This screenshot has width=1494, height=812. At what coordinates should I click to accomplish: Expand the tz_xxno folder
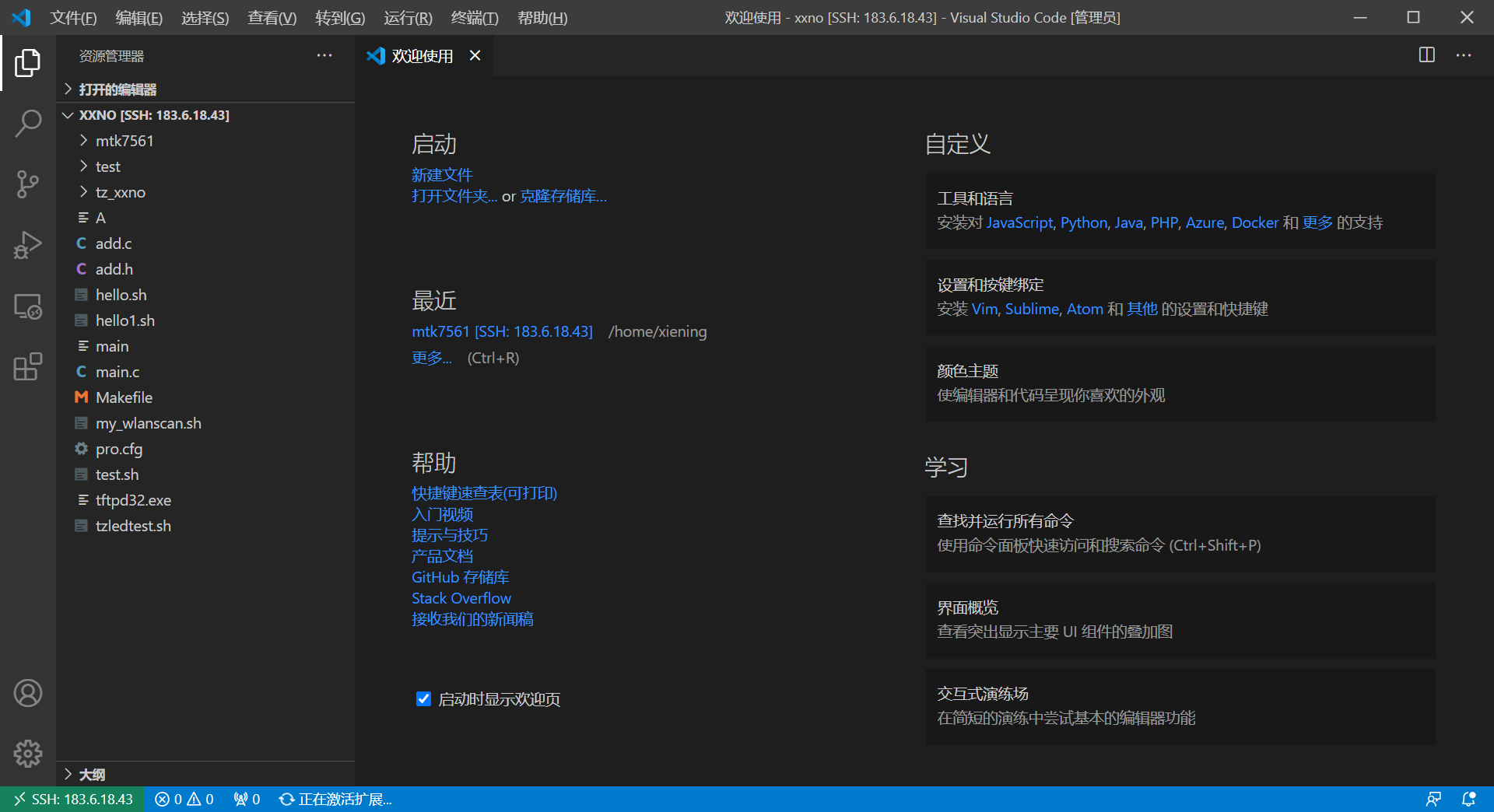205,192
